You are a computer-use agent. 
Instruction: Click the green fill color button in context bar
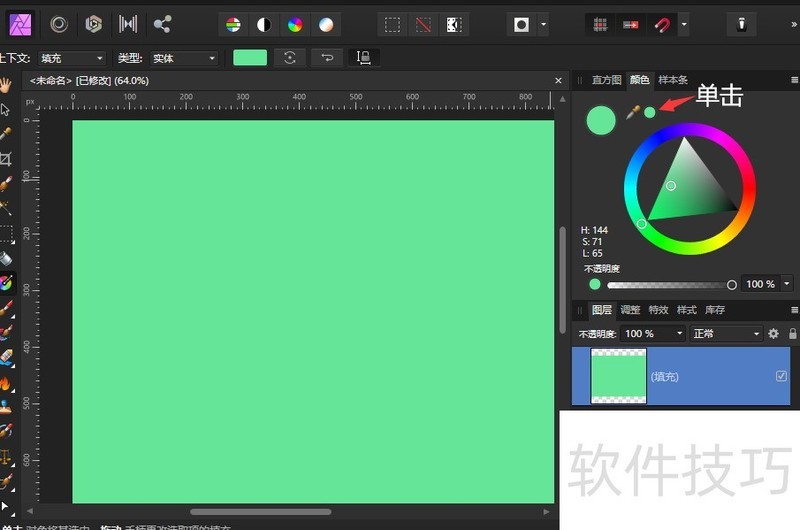[x=250, y=58]
